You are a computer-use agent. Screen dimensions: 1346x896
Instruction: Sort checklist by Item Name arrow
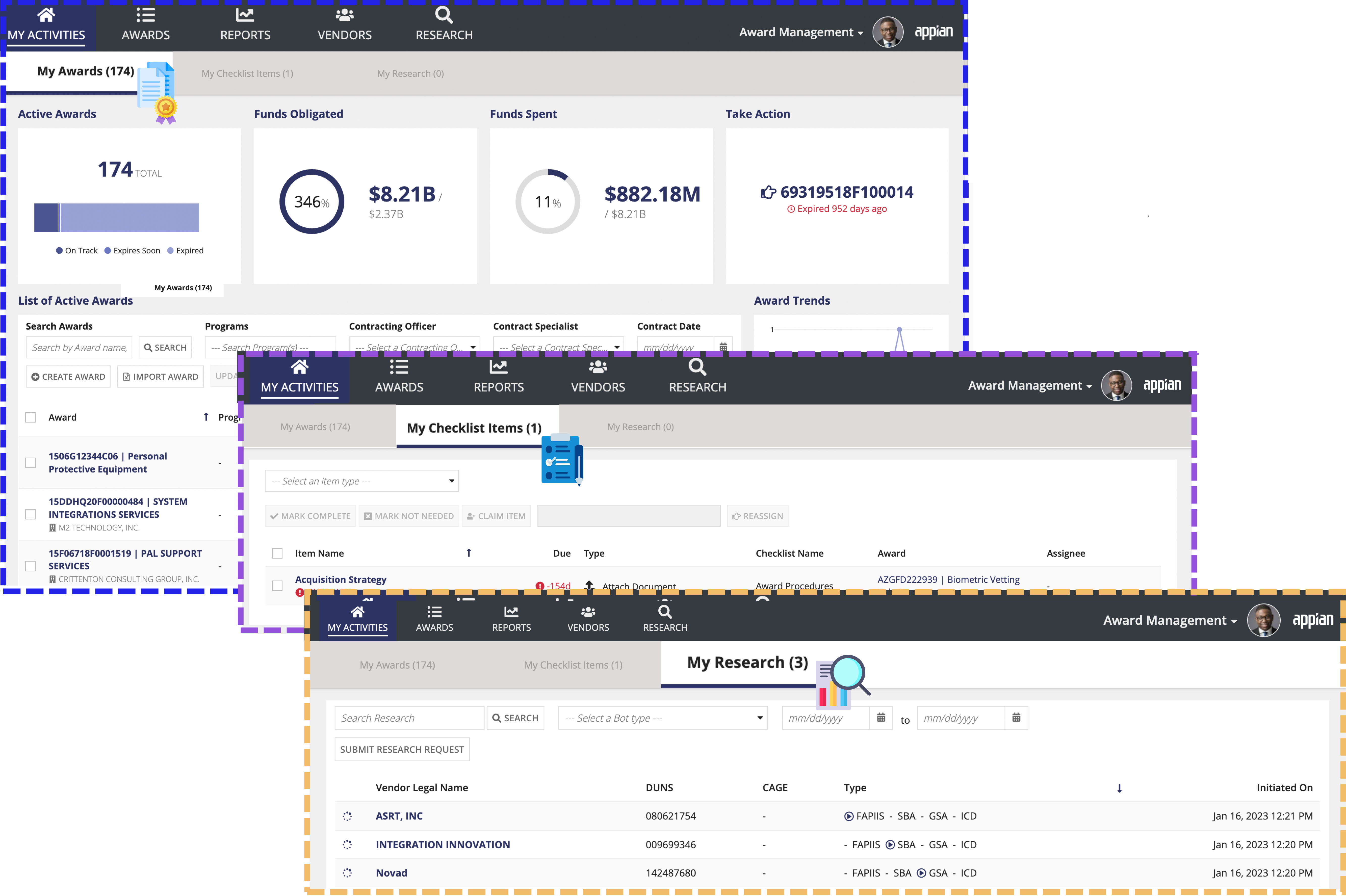pos(469,552)
